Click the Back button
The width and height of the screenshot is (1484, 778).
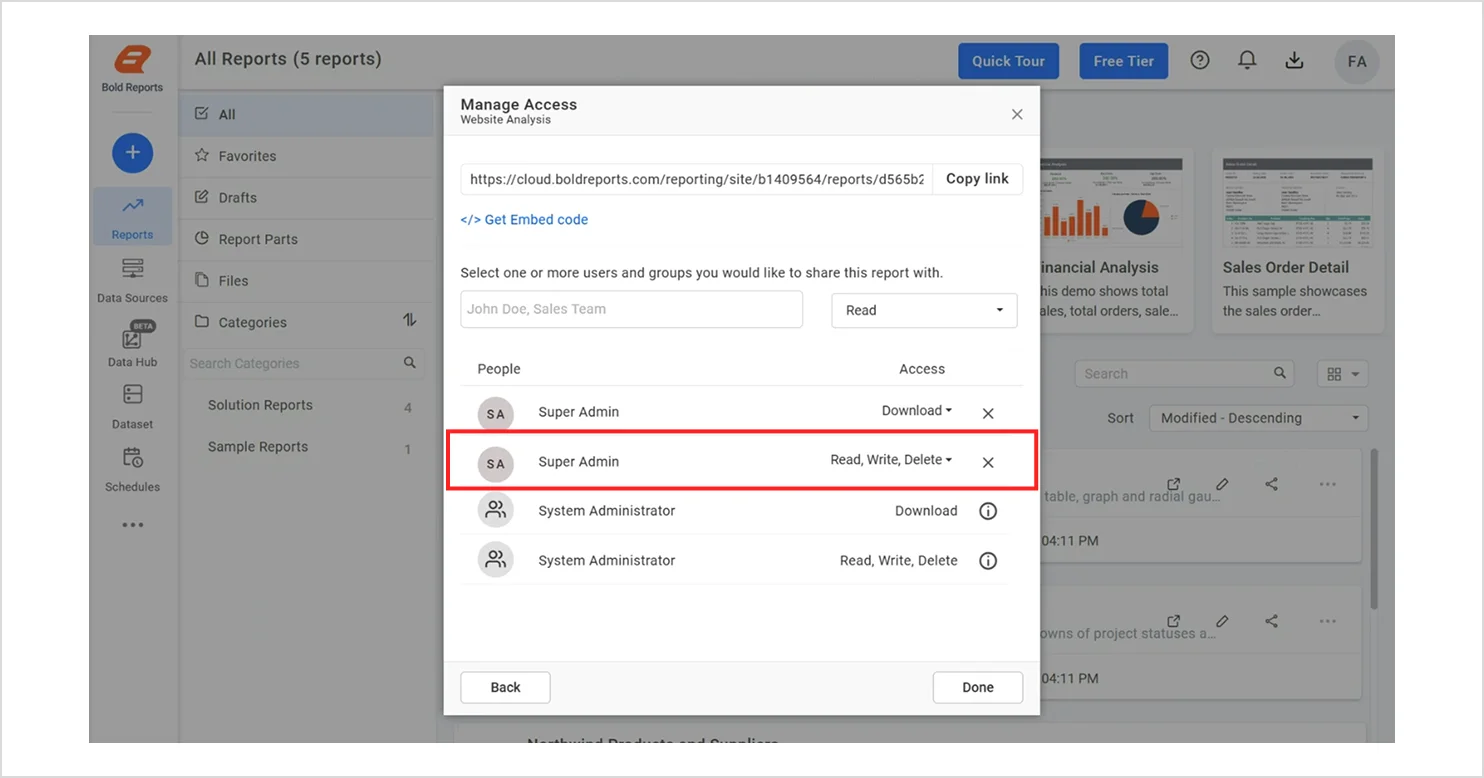(505, 687)
